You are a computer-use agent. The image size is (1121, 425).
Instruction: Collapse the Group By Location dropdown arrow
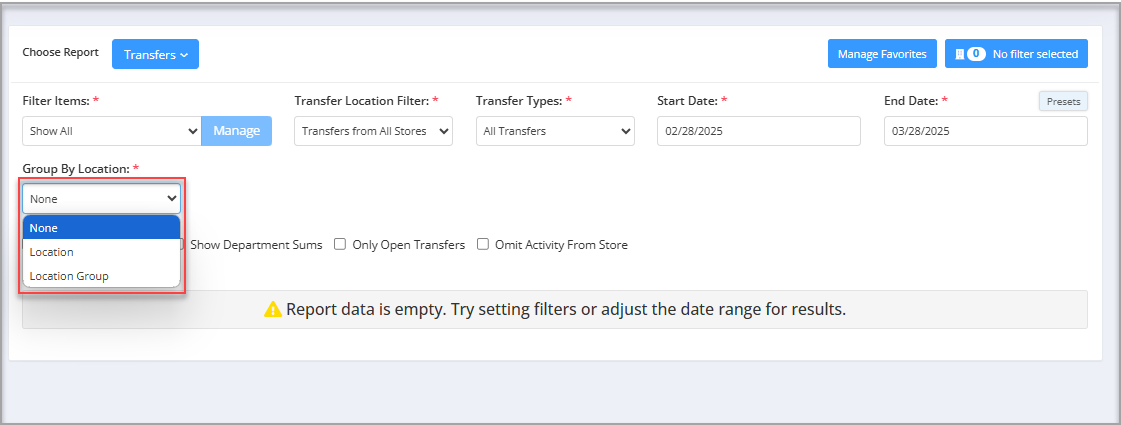pos(172,198)
